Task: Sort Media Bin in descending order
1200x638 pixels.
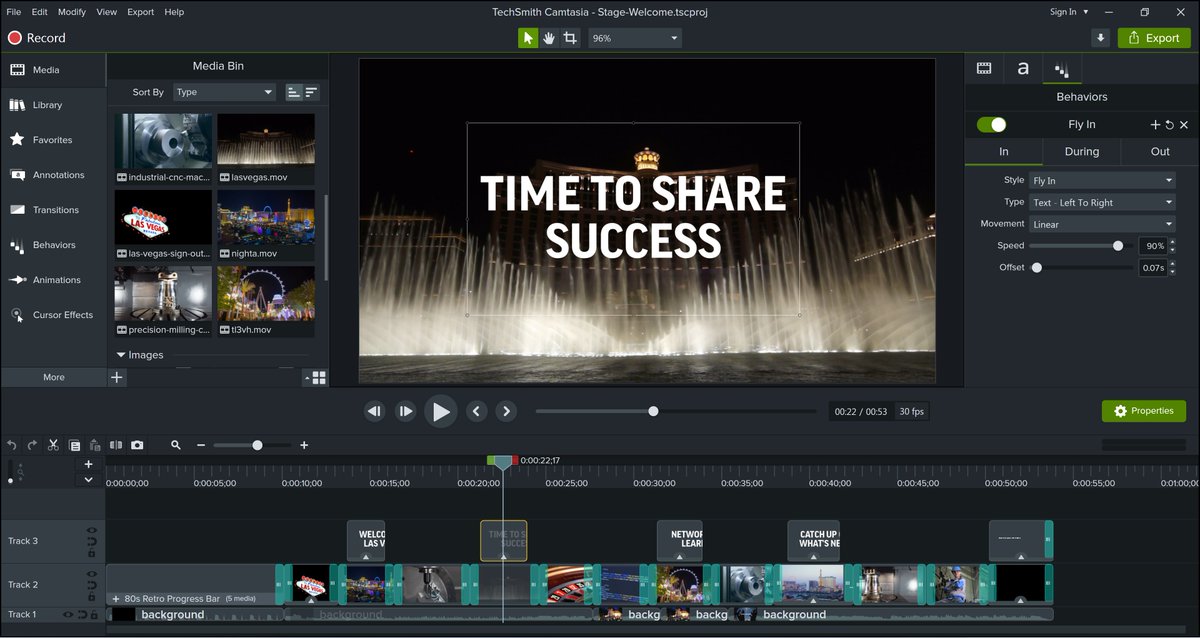Action: tap(312, 92)
